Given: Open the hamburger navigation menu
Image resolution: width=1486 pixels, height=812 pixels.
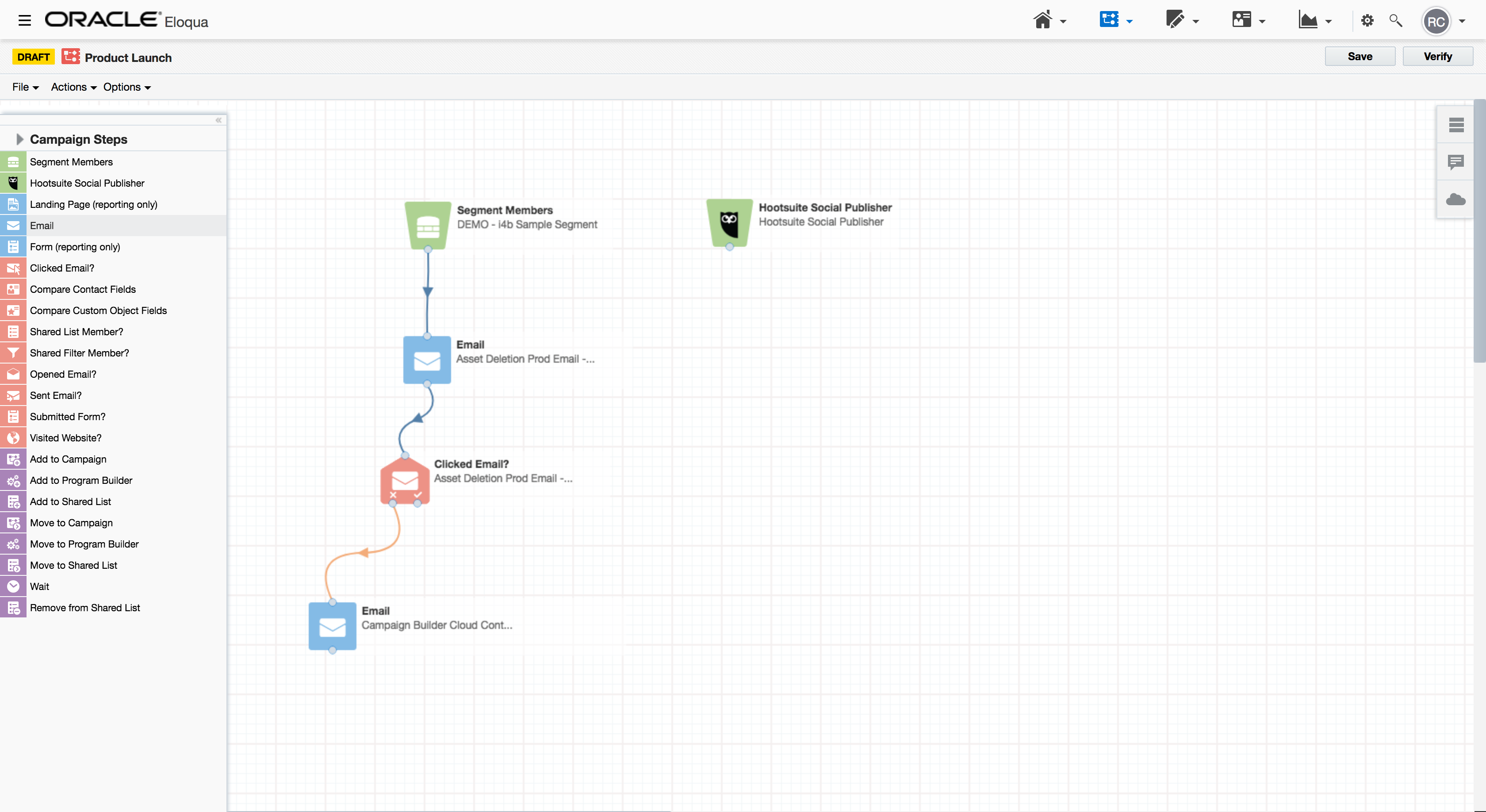Looking at the screenshot, I should tap(24, 21).
